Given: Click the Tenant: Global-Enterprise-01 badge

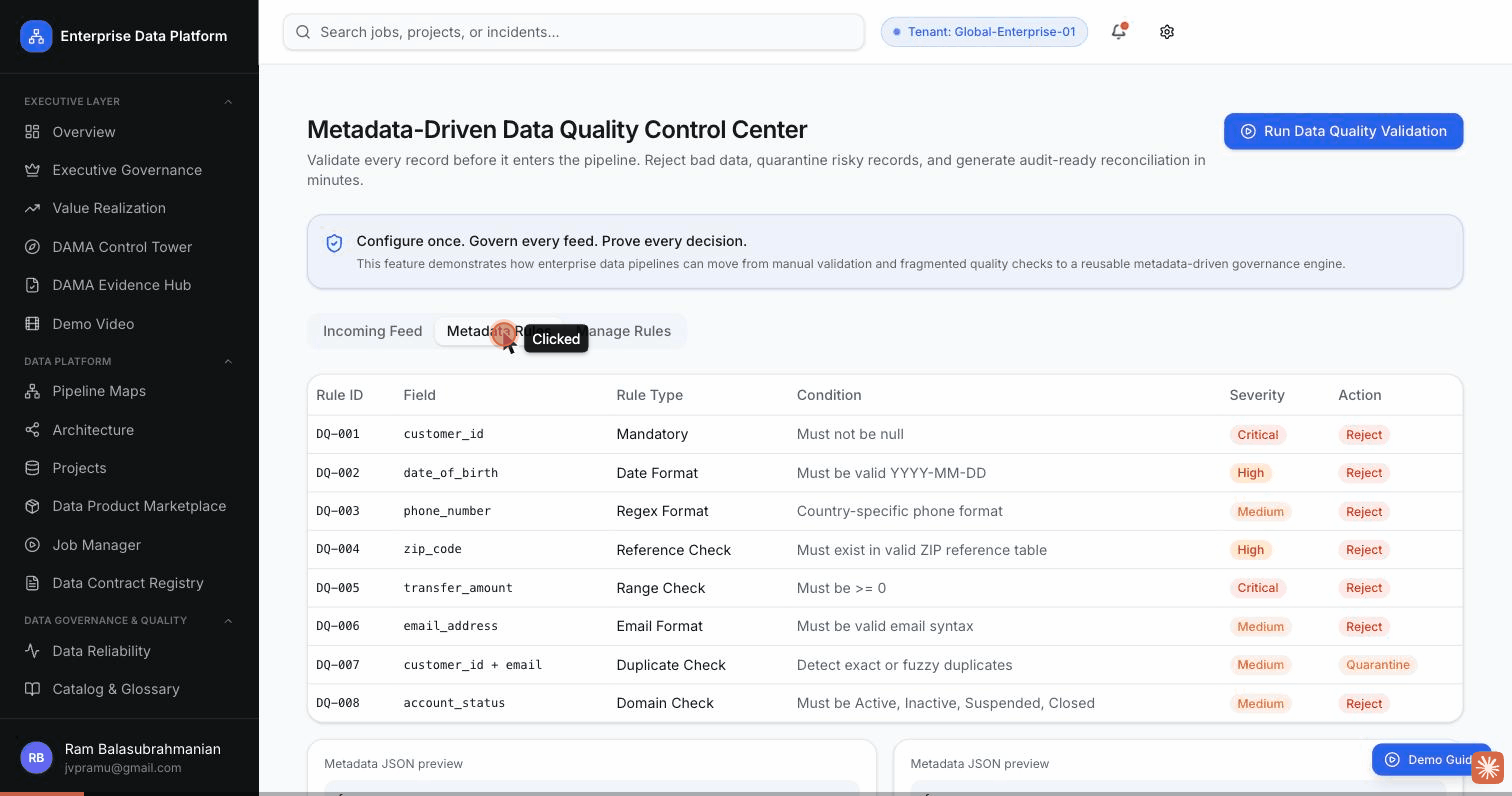Looking at the screenshot, I should (x=984, y=32).
